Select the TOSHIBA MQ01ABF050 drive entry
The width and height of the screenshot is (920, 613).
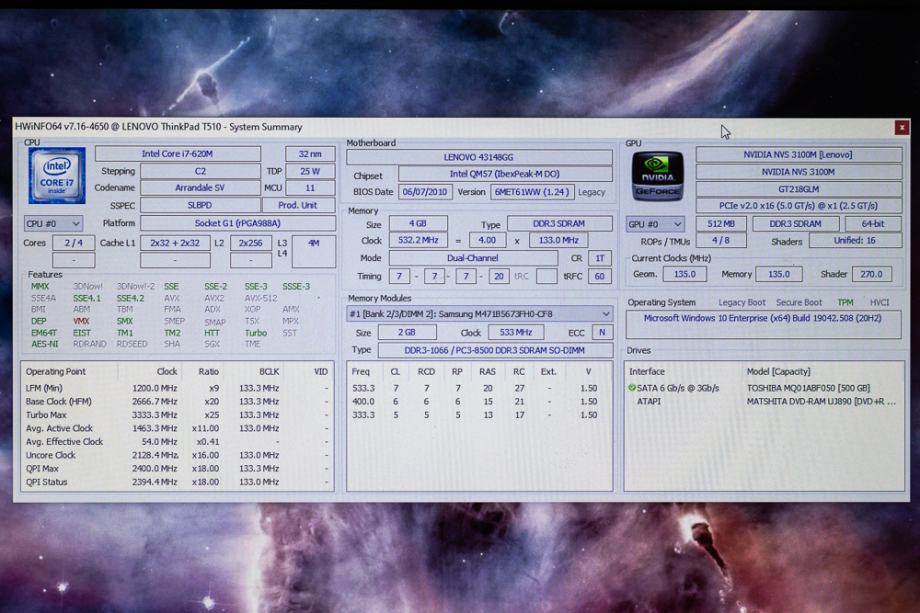808,388
